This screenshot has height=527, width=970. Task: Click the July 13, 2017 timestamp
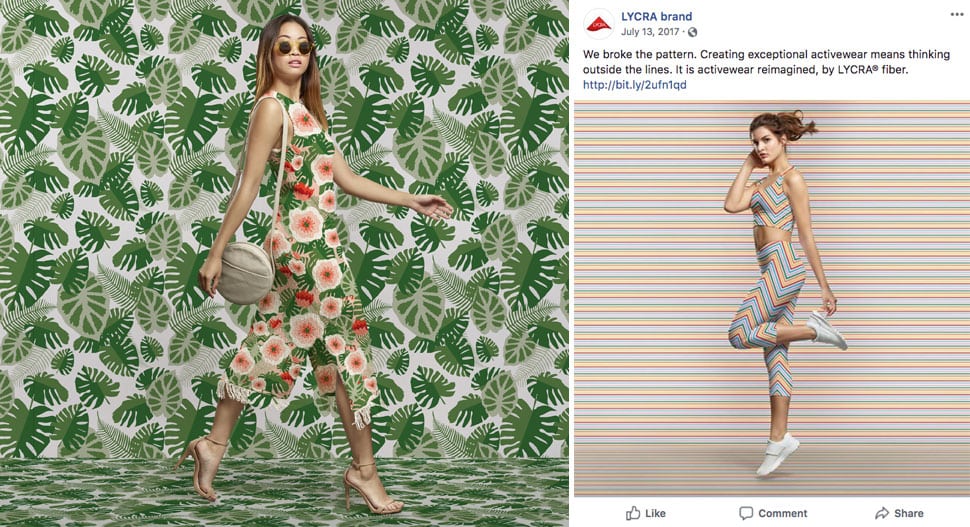[651, 32]
